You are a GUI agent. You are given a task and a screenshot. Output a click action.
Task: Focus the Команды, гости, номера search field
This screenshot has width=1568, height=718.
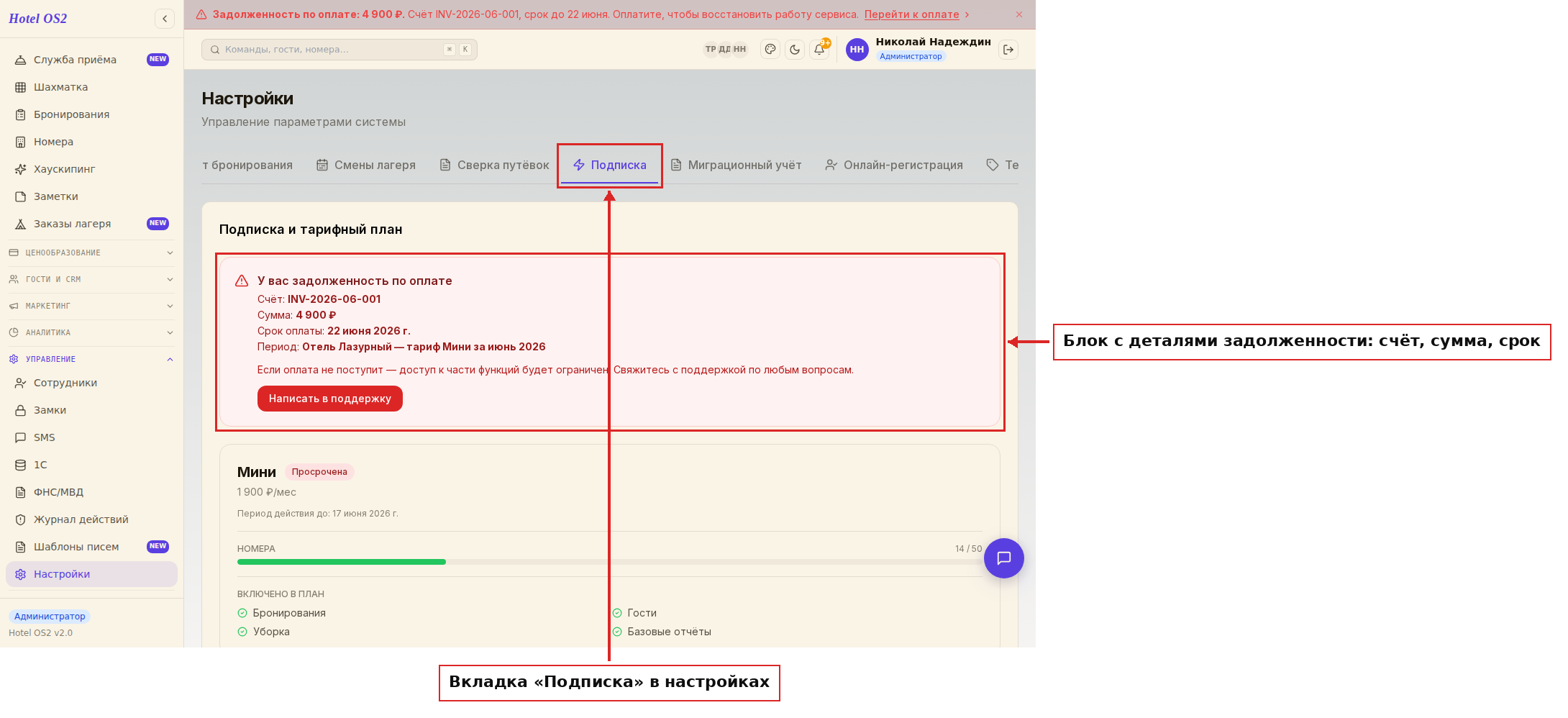tap(339, 50)
